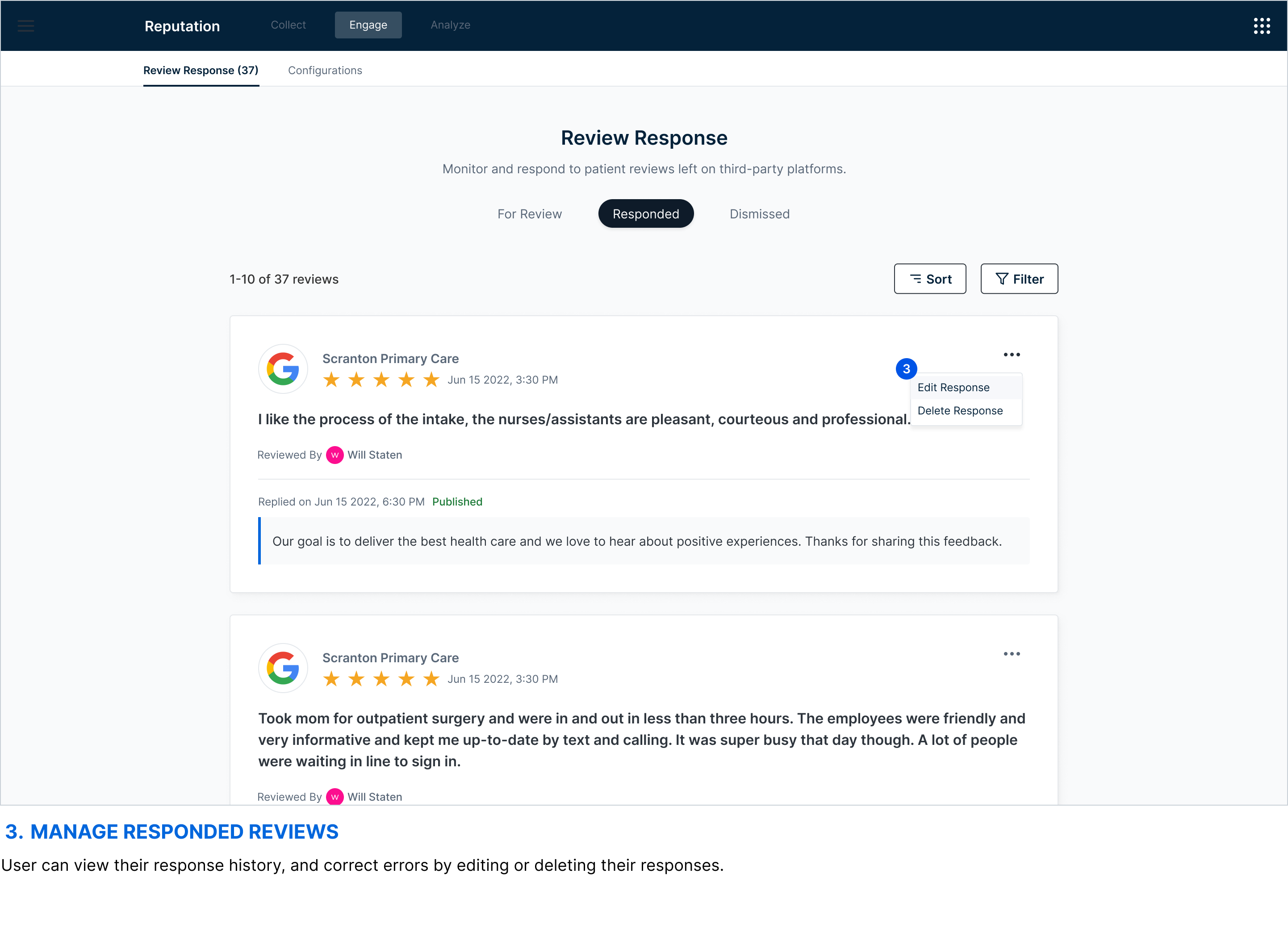Screen dimensions: 1288x936
Task: Select the Responded pill toggle
Action: click(x=646, y=214)
